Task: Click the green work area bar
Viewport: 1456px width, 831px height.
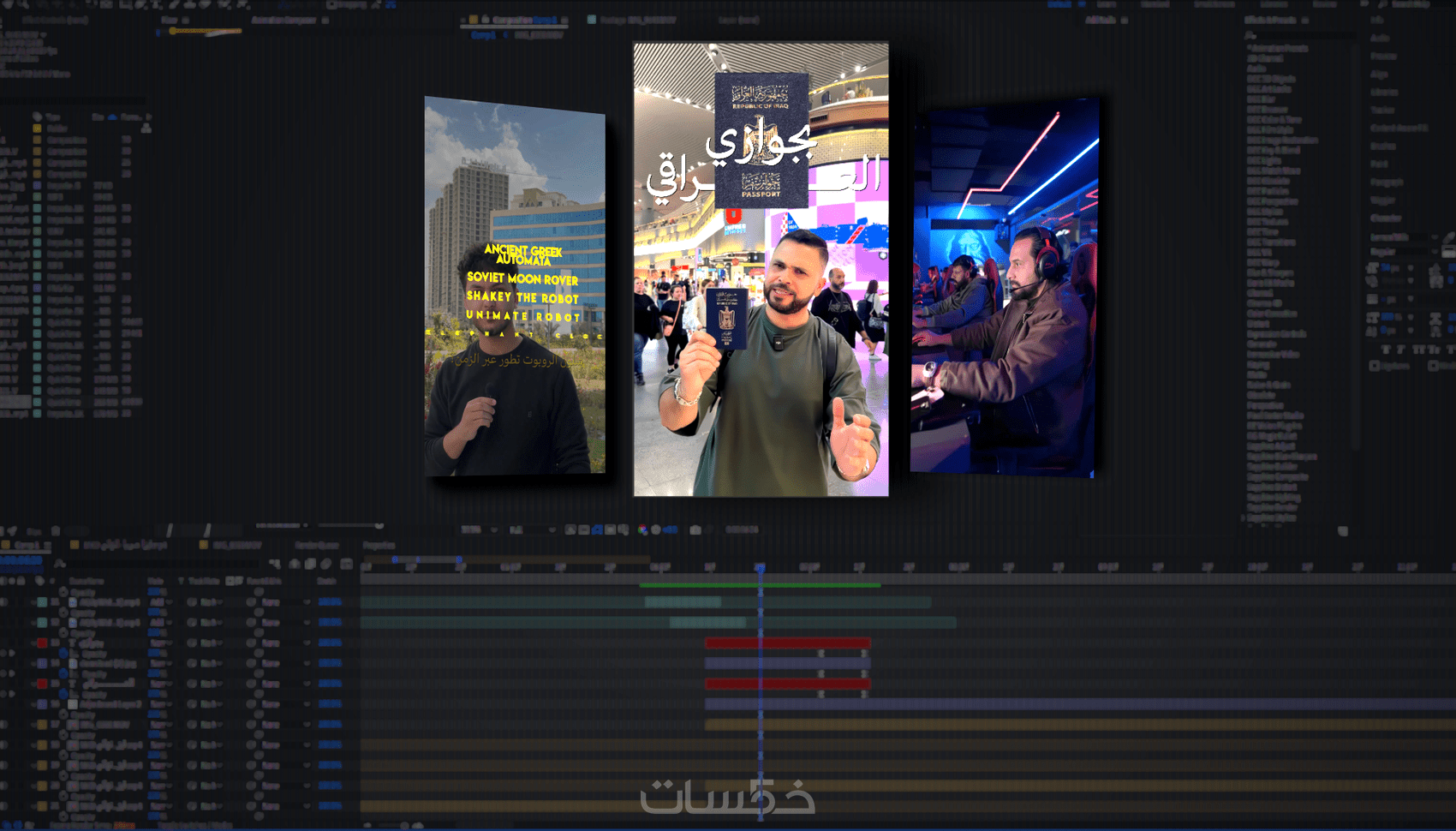Action: [760, 585]
